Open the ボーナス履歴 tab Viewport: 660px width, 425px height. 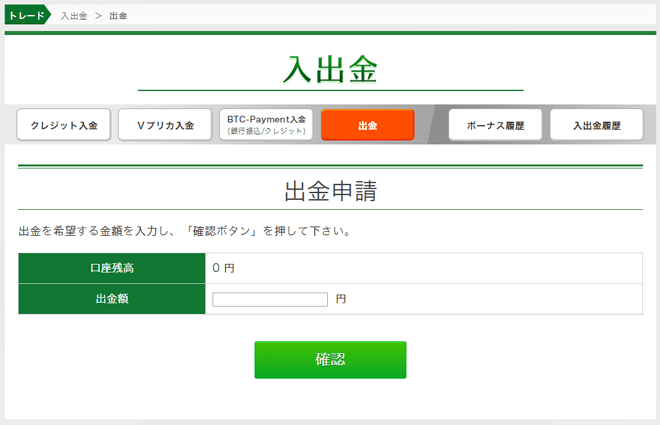tap(495, 125)
